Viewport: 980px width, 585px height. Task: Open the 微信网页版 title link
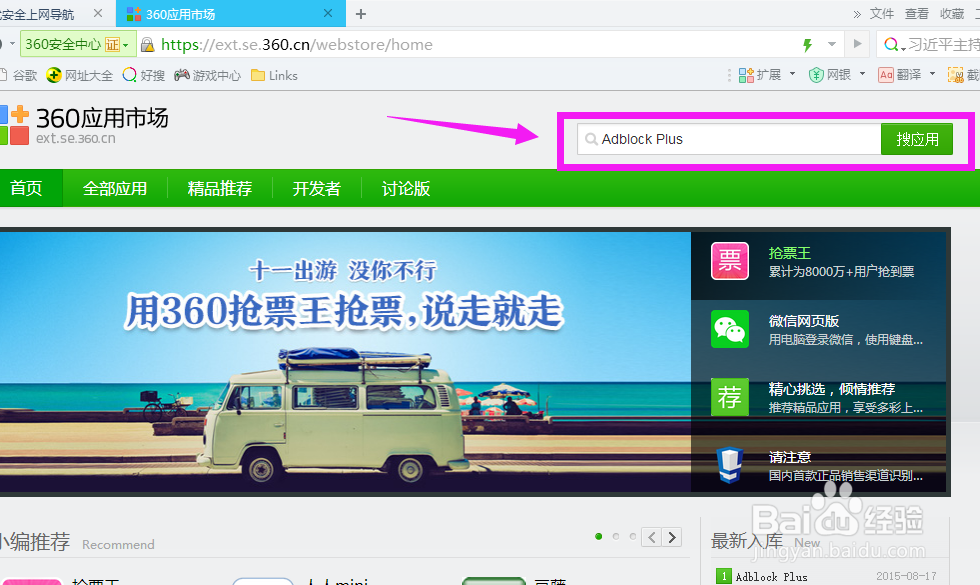(x=804, y=321)
